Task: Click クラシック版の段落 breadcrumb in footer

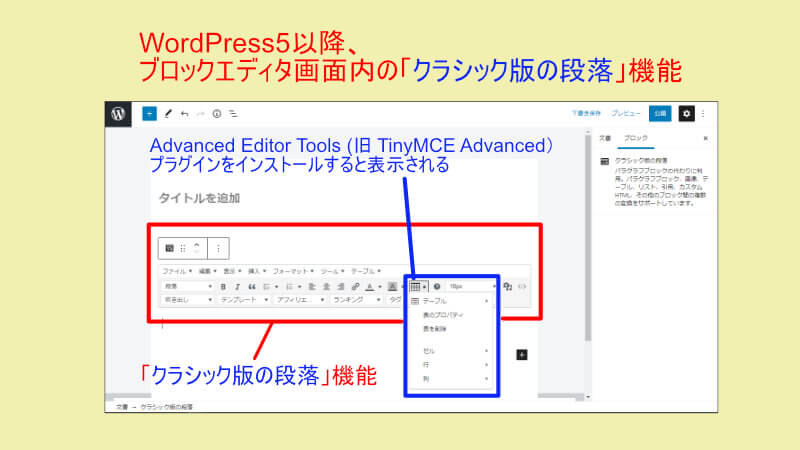Action: pos(166,407)
